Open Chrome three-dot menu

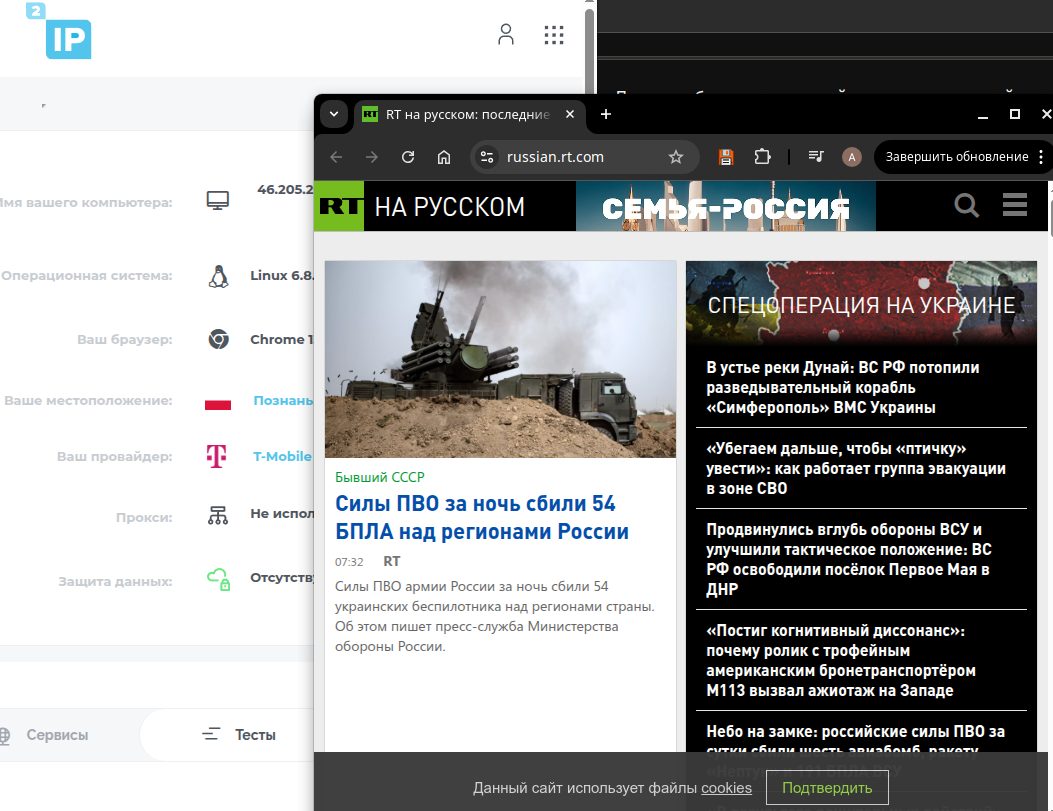(x=1041, y=157)
